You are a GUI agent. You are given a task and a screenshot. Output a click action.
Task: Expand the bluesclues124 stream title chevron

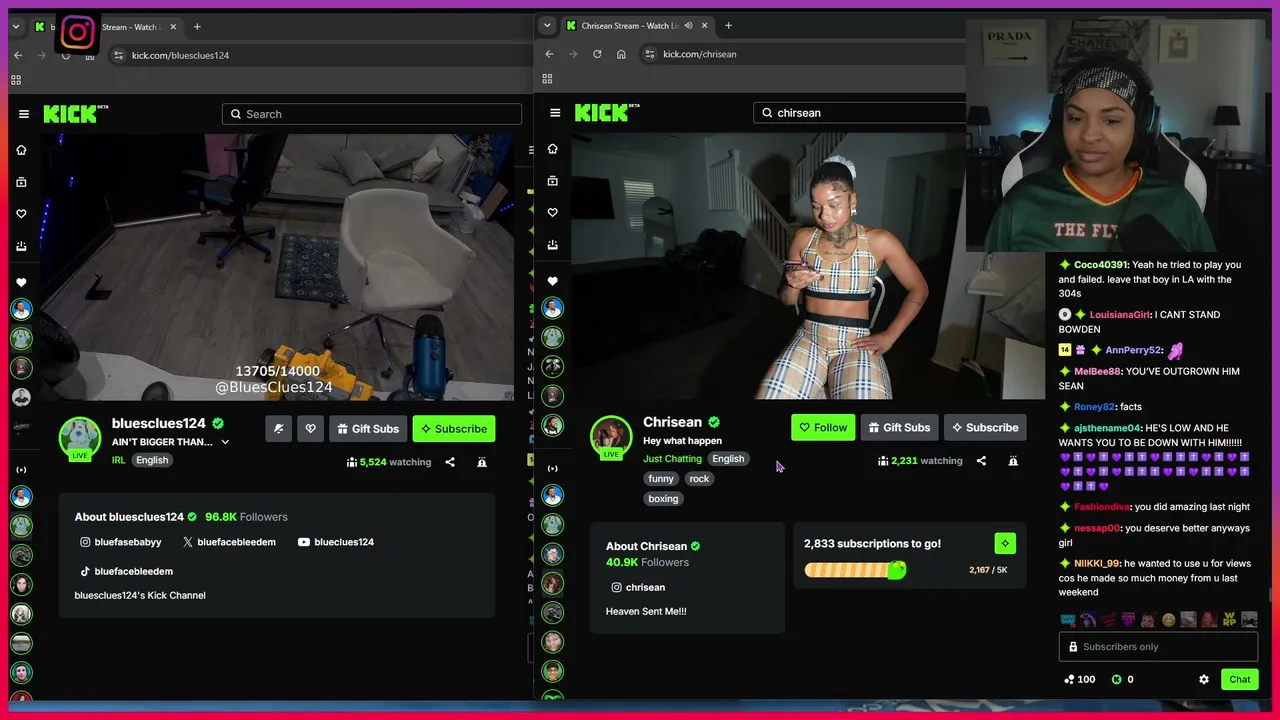(x=225, y=442)
